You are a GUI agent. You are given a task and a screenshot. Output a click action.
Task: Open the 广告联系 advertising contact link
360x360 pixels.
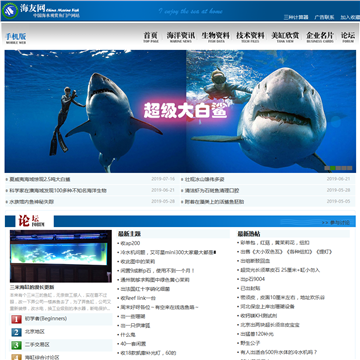(324, 17)
